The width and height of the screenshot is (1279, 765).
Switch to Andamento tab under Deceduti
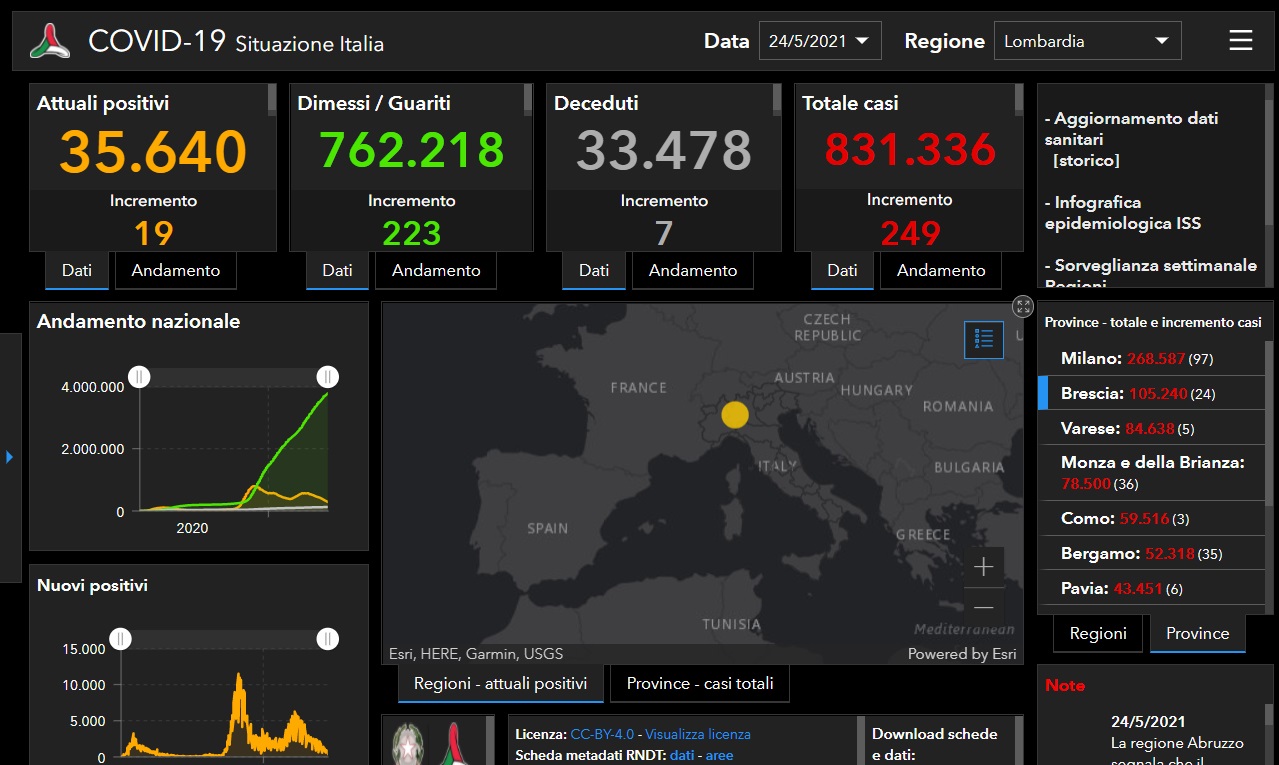pyautogui.click(x=692, y=270)
